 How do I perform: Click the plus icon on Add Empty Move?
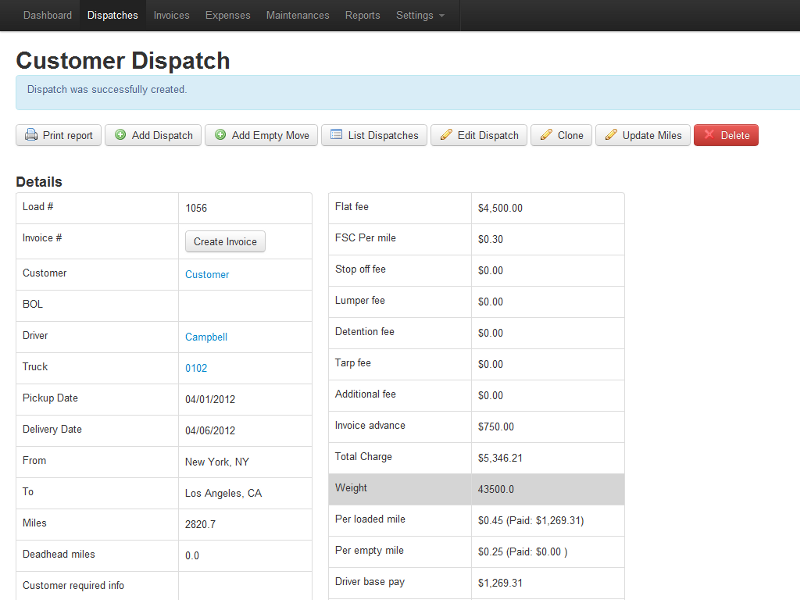(220, 135)
